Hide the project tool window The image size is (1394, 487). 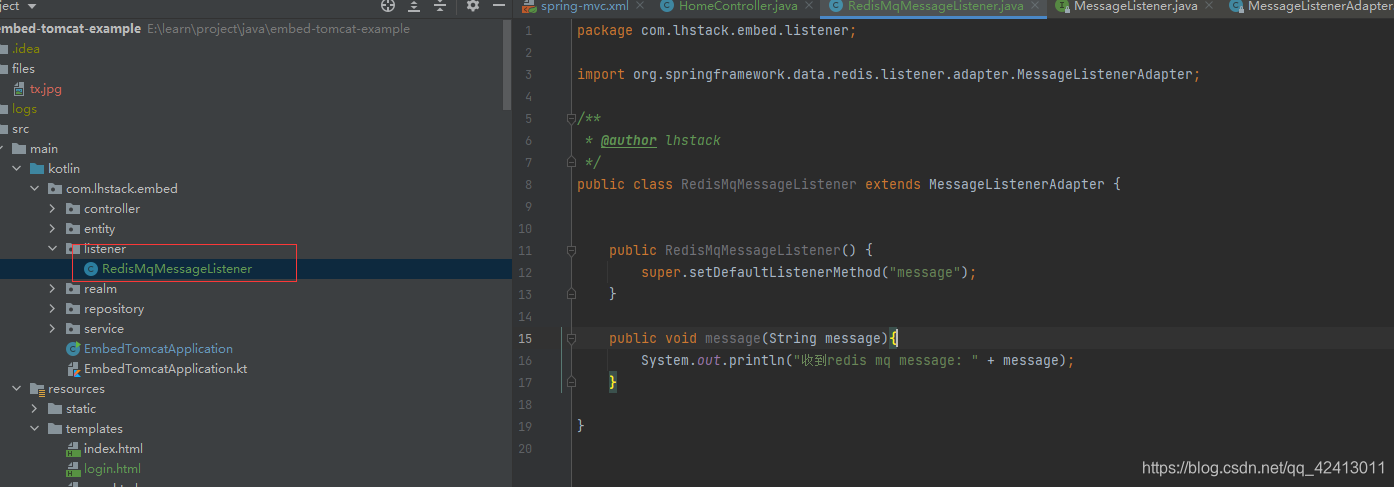tap(498, 6)
